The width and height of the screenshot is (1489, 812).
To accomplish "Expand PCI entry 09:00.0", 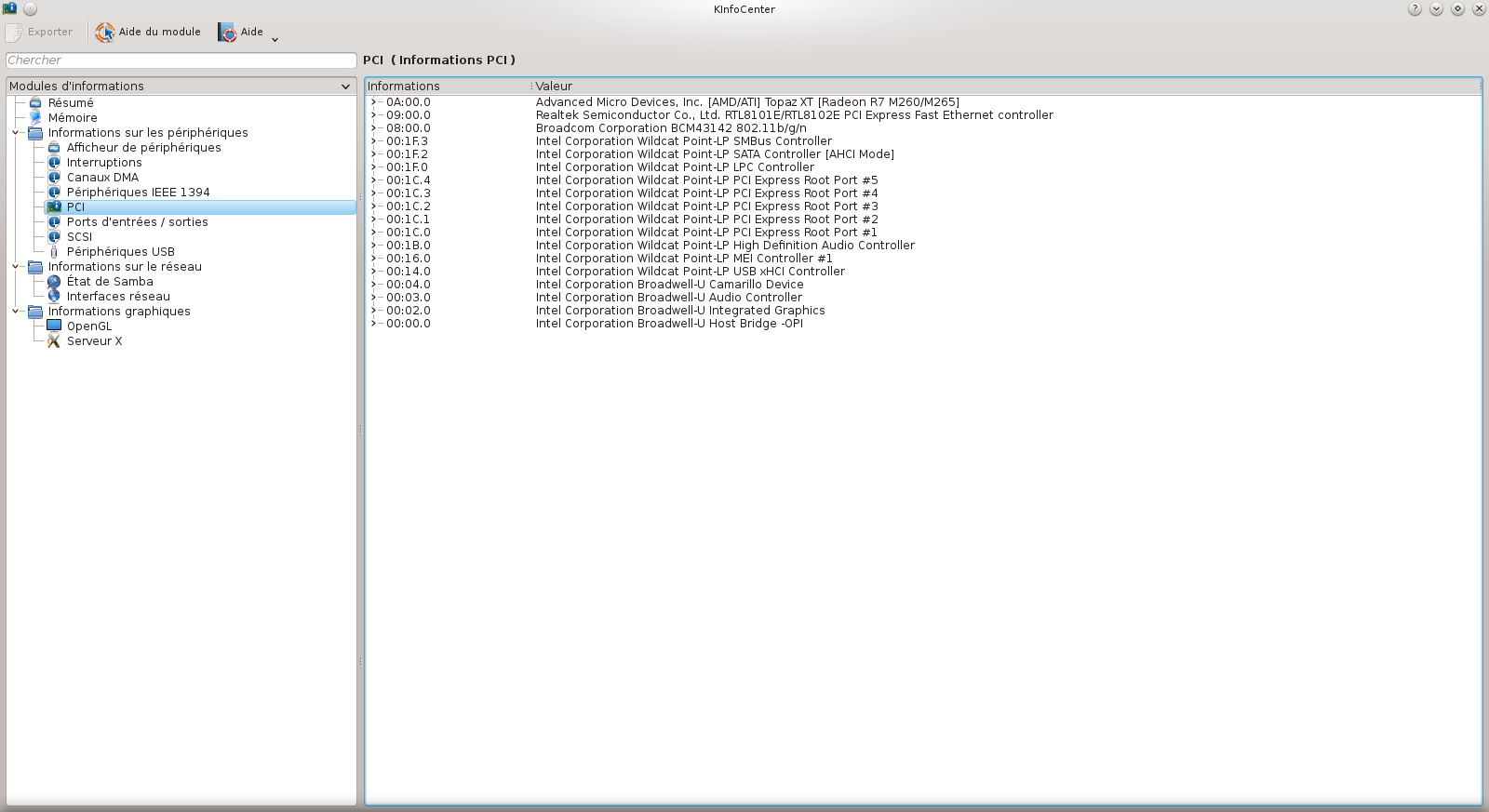I will (x=373, y=115).
